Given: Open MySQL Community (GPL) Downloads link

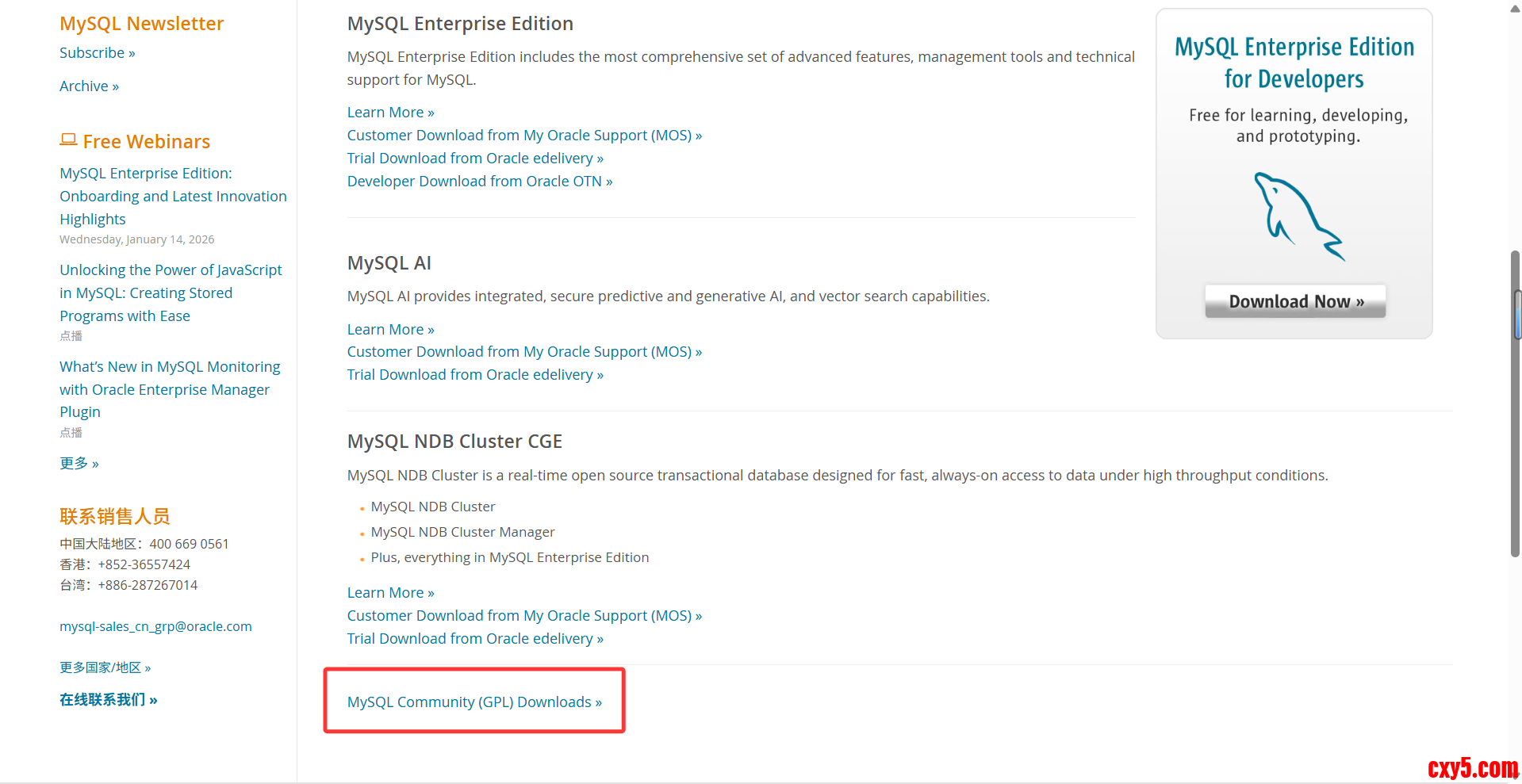Looking at the screenshot, I should pos(474,702).
